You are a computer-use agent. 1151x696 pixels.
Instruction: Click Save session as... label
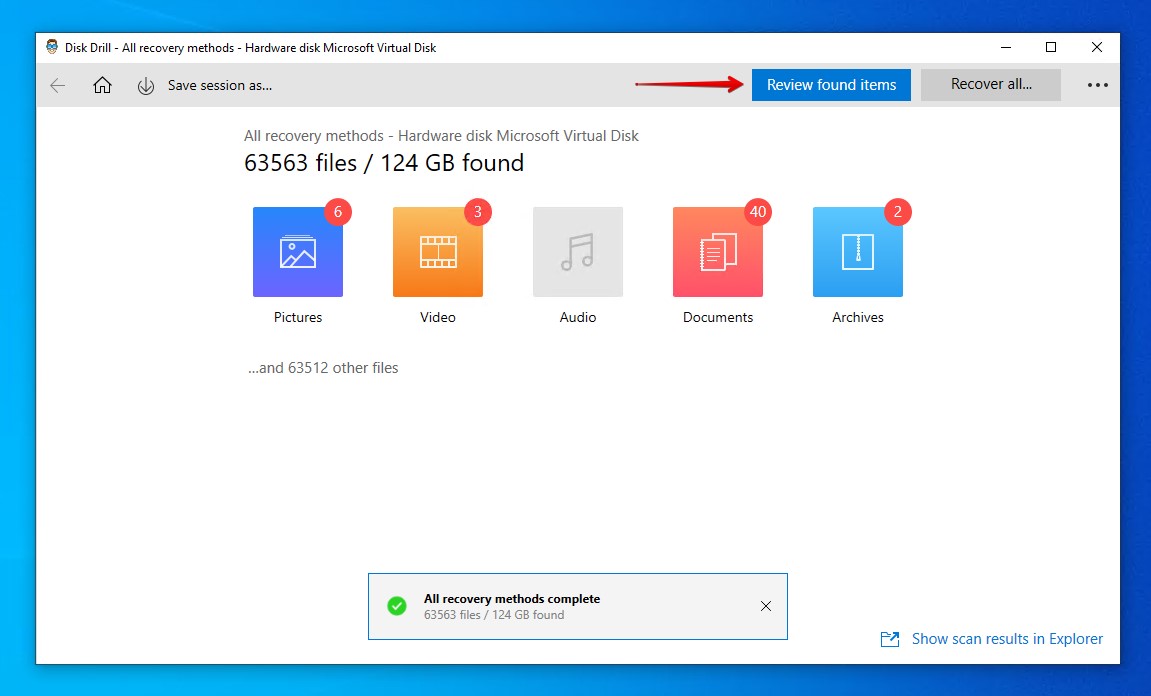coord(219,85)
